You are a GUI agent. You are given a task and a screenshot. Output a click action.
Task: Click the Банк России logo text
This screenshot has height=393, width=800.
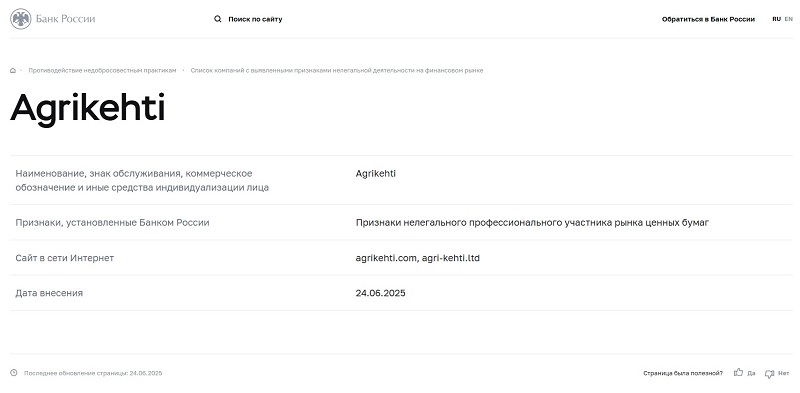tap(65, 19)
